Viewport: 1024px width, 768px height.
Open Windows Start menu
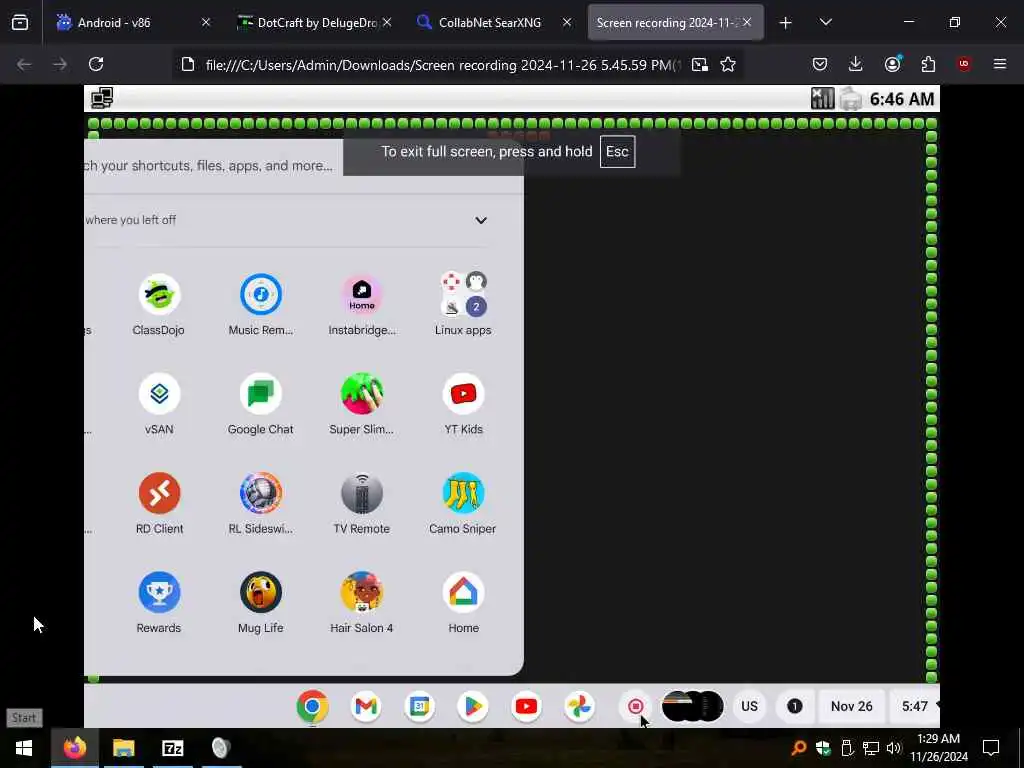(x=24, y=748)
